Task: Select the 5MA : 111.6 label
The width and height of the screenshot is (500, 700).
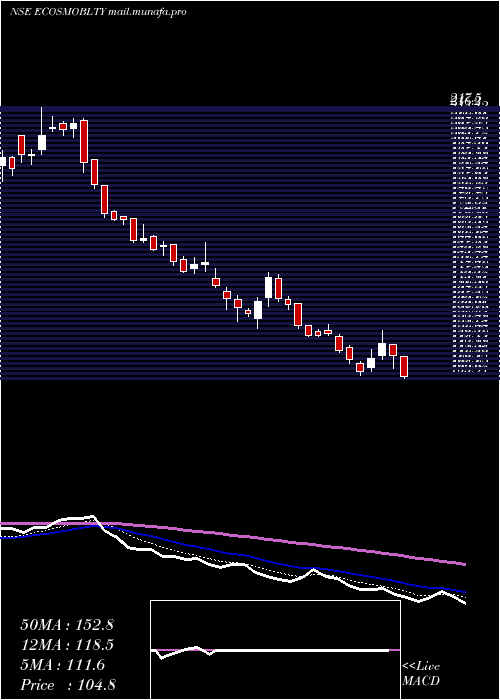Action: click(62, 665)
